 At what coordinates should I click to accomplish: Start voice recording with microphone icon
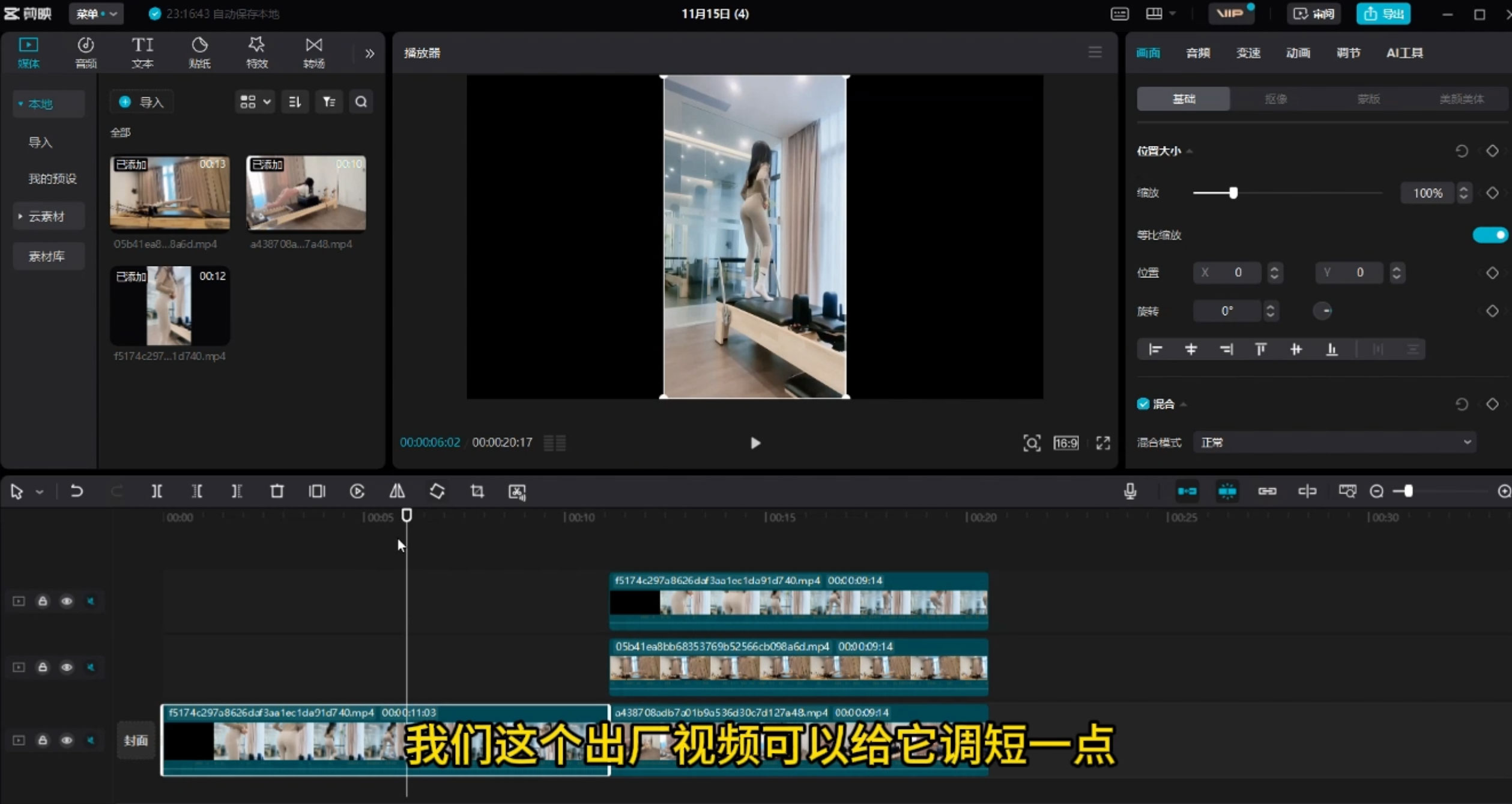[1129, 491]
